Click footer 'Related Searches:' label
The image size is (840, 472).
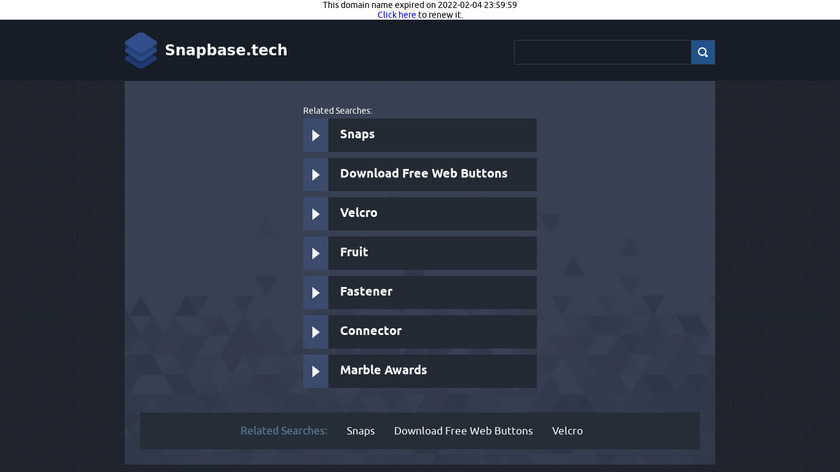[x=284, y=431]
